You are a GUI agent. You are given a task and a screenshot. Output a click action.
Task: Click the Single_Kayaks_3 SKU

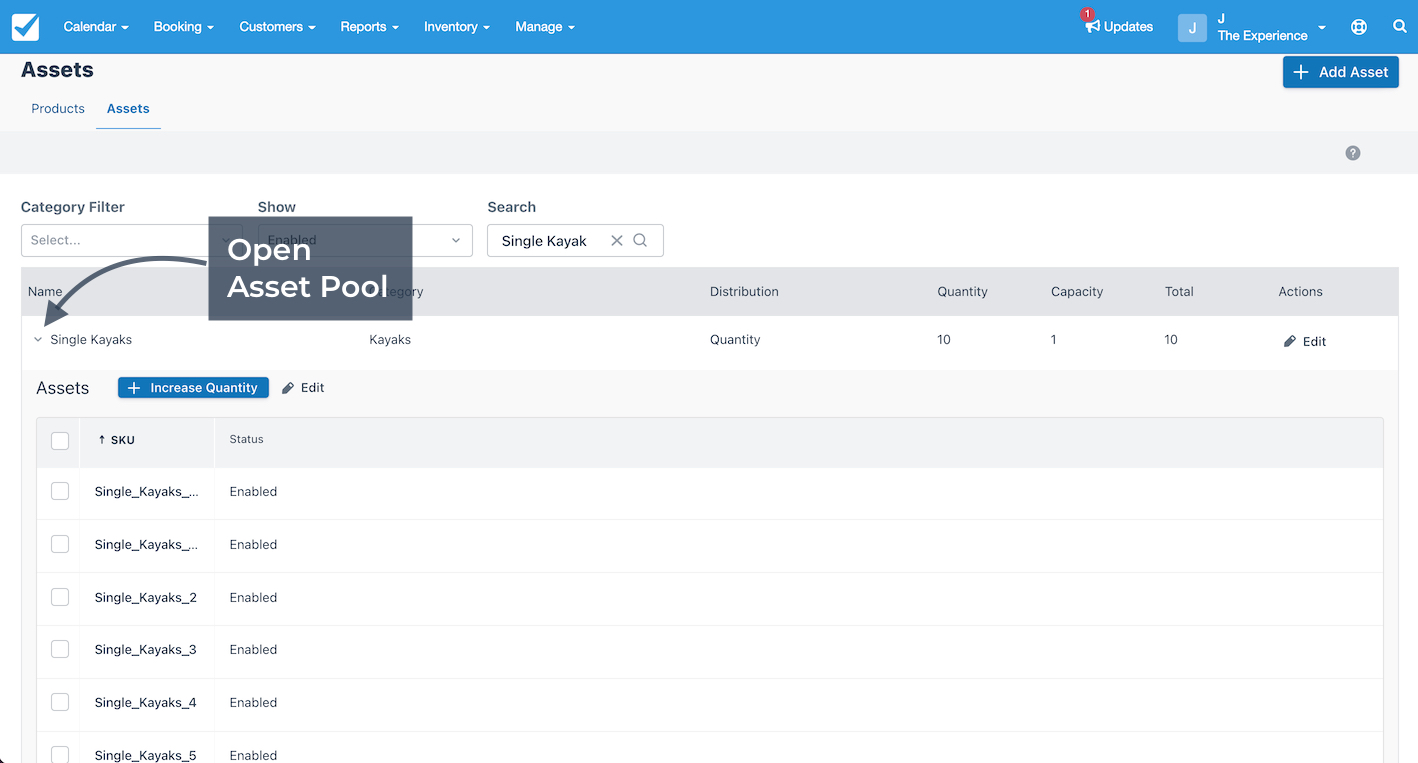pos(146,649)
